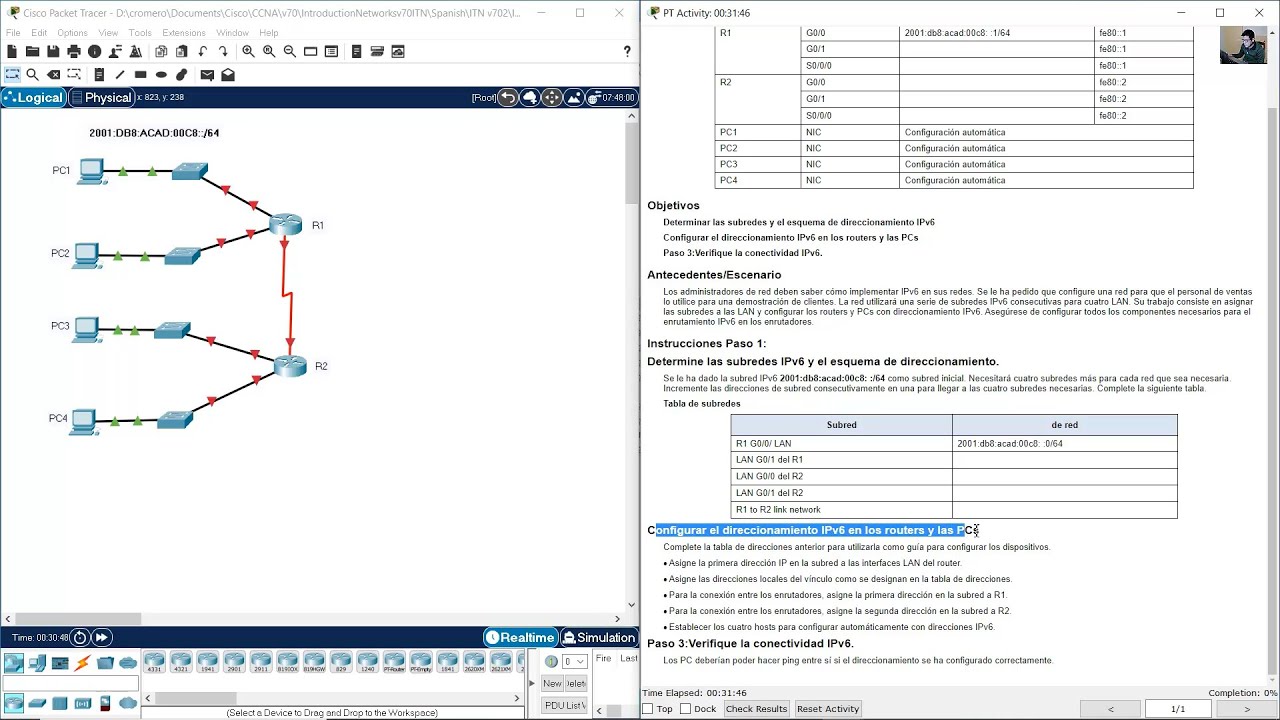This screenshot has width=1280, height=720.
Task: Click the Back navigation icon near Root
Action: click(x=508, y=97)
